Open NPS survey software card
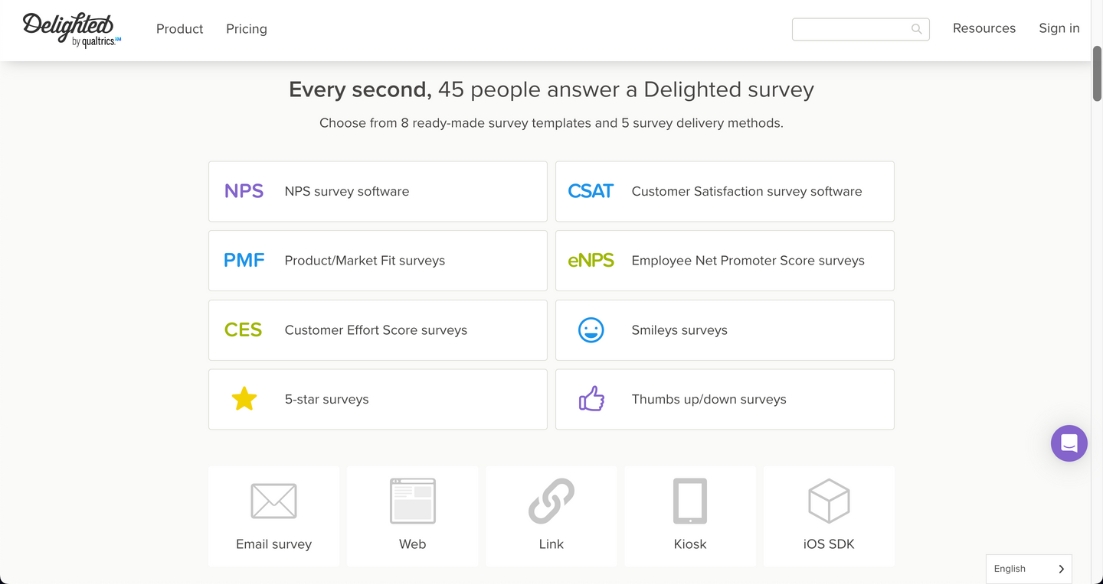 pos(378,191)
